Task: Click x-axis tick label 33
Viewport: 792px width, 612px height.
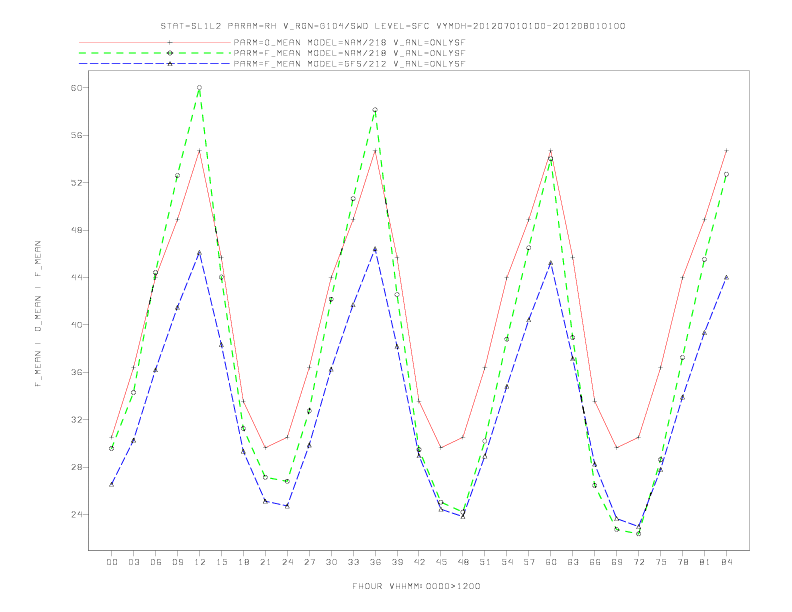Action: coord(353,562)
